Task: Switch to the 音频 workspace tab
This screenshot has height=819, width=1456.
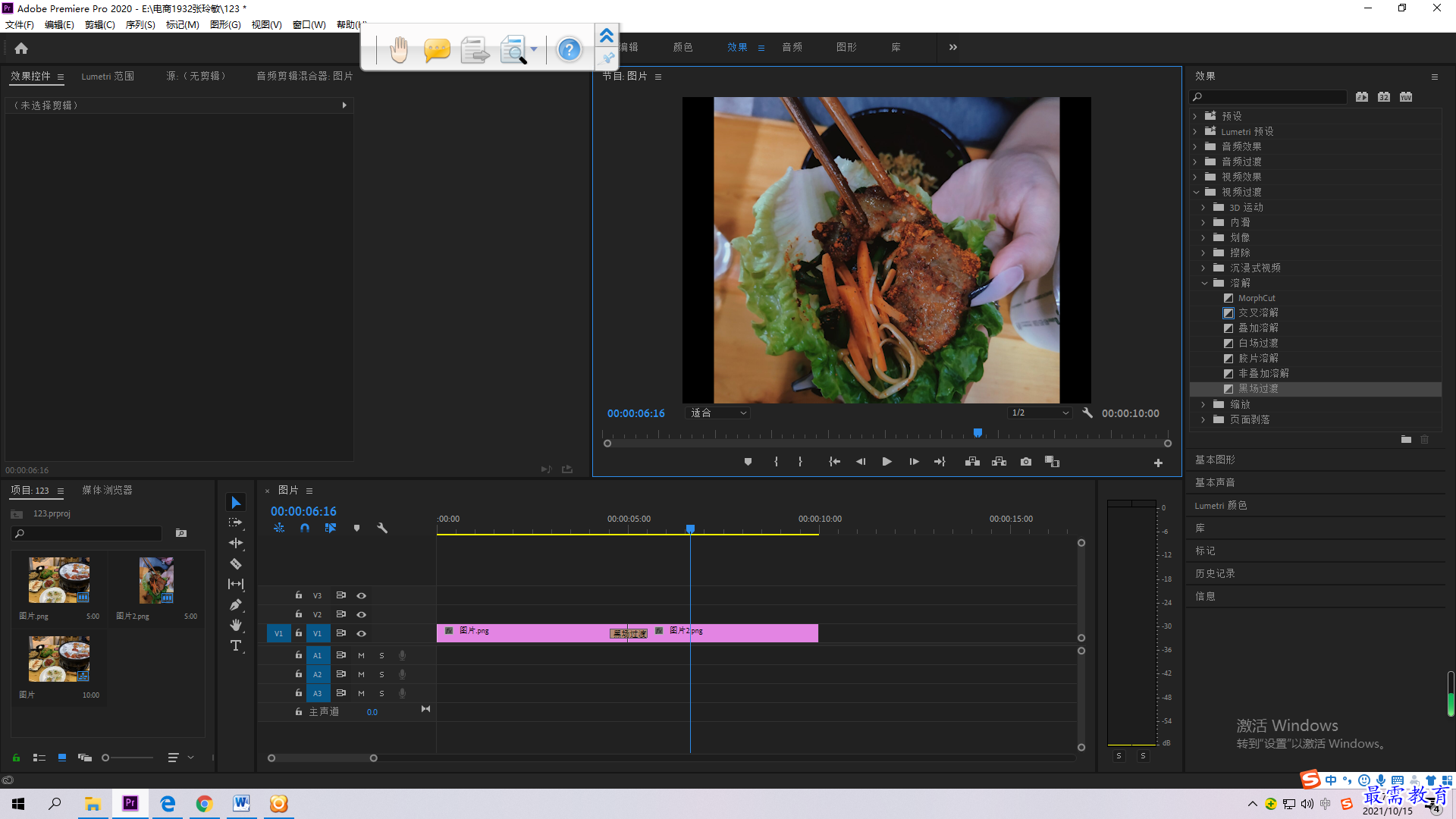Action: (792, 47)
